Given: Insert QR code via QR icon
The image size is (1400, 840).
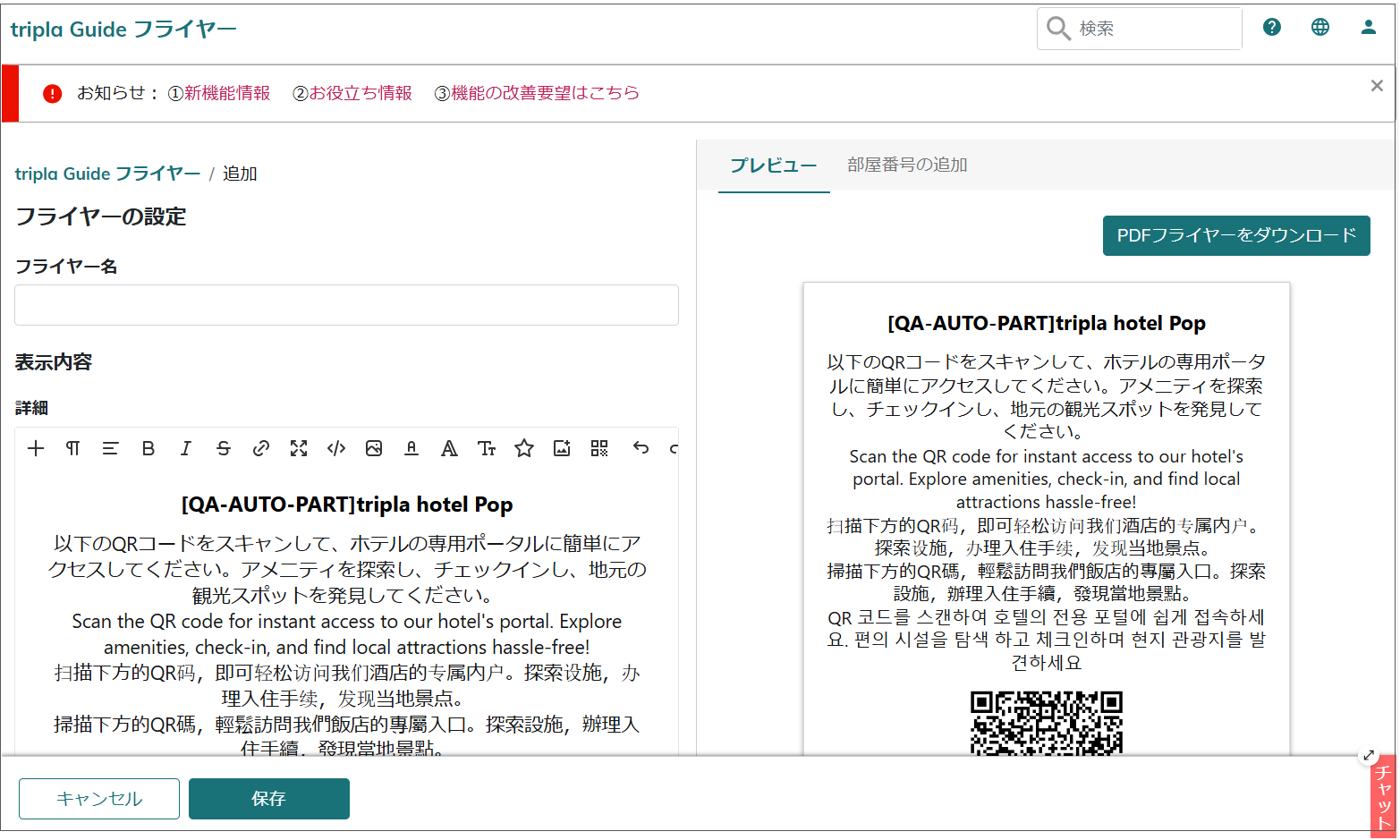Looking at the screenshot, I should pos(599,448).
